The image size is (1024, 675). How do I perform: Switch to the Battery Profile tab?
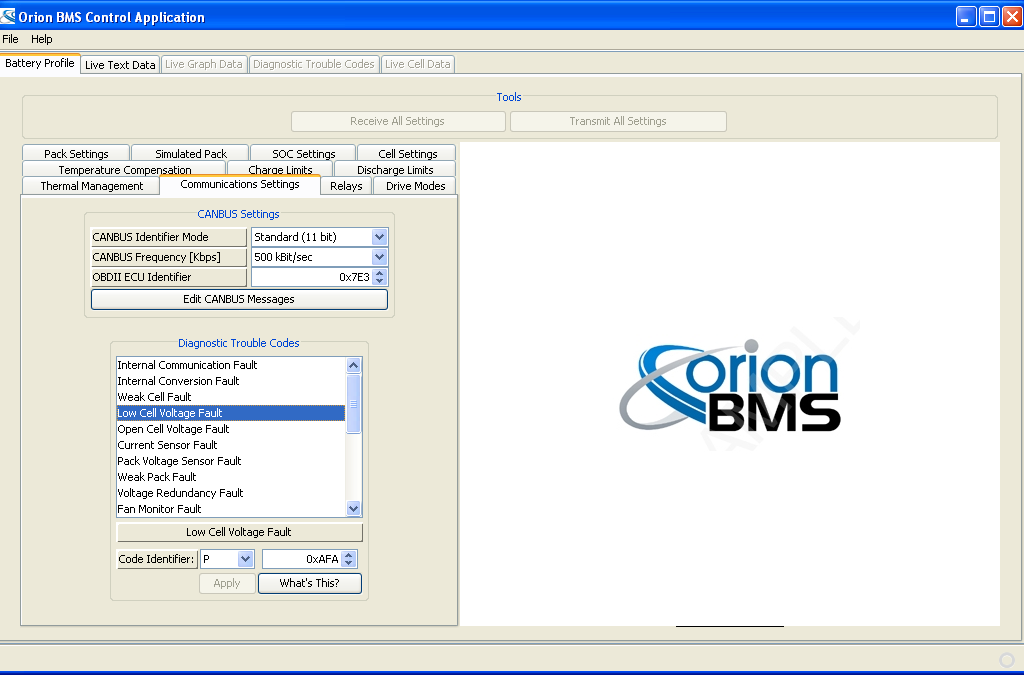pos(40,63)
